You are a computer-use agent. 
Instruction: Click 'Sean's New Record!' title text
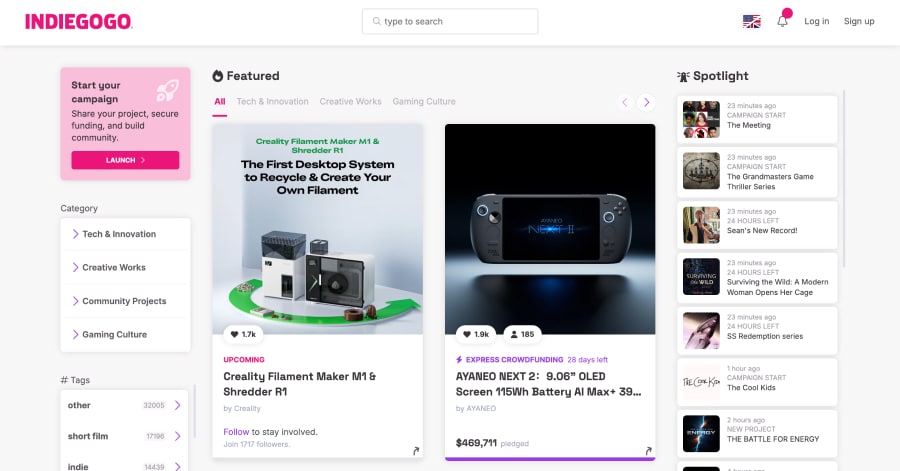click(762, 231)
